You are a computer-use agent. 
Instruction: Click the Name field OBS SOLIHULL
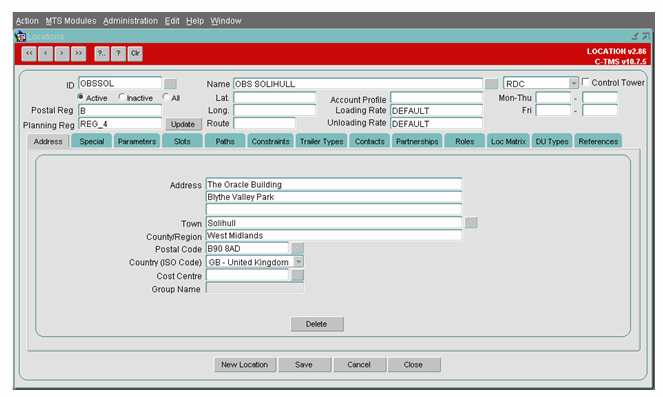[x=358, y=84]
